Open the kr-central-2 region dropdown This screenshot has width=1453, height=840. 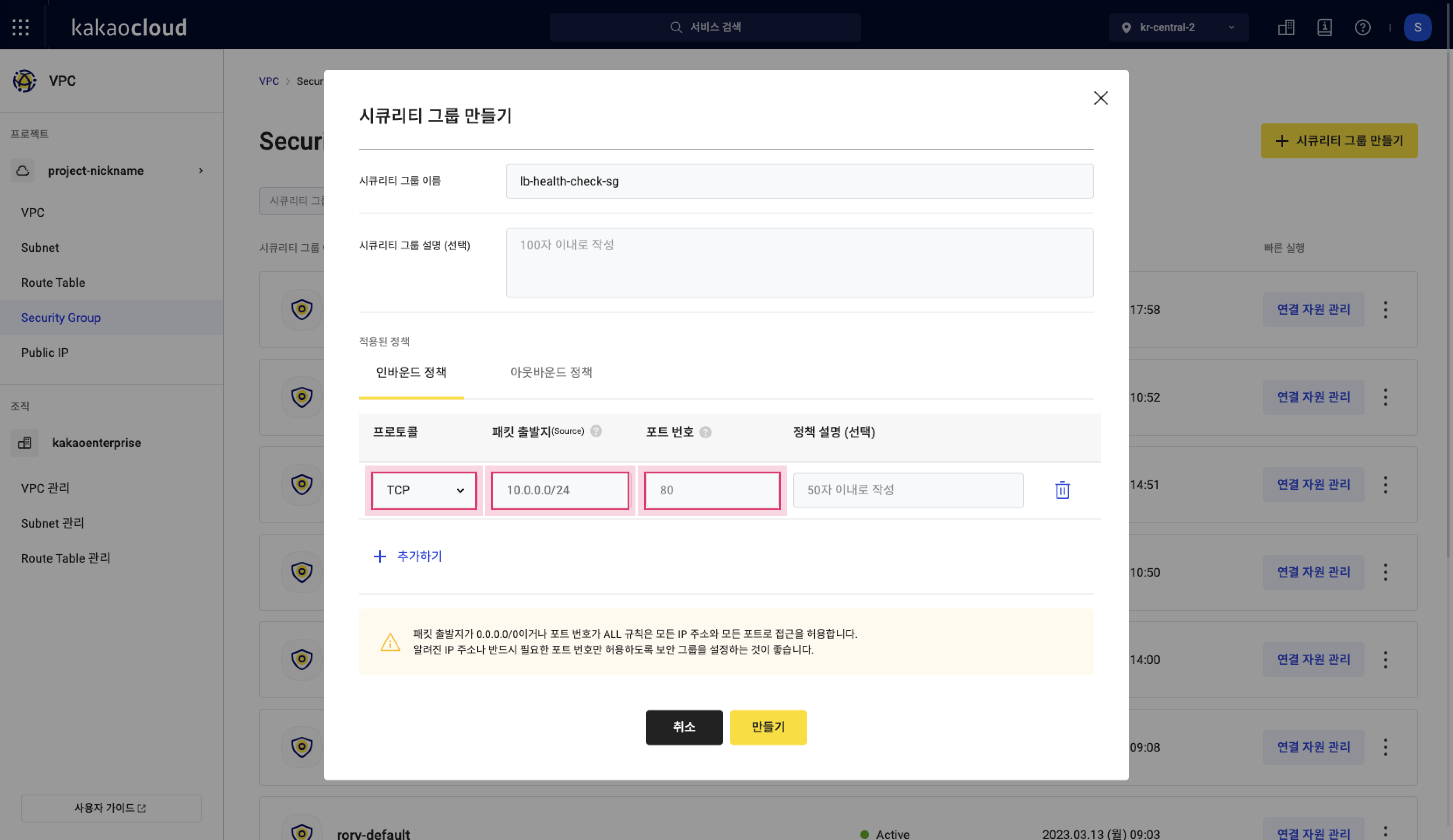tap(1179, 27)
